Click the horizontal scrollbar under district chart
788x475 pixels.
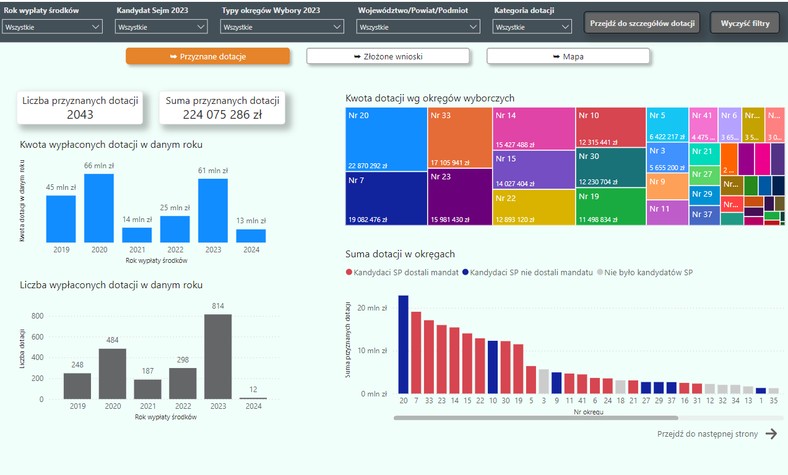pyautogui.click(x=536, y=418)
